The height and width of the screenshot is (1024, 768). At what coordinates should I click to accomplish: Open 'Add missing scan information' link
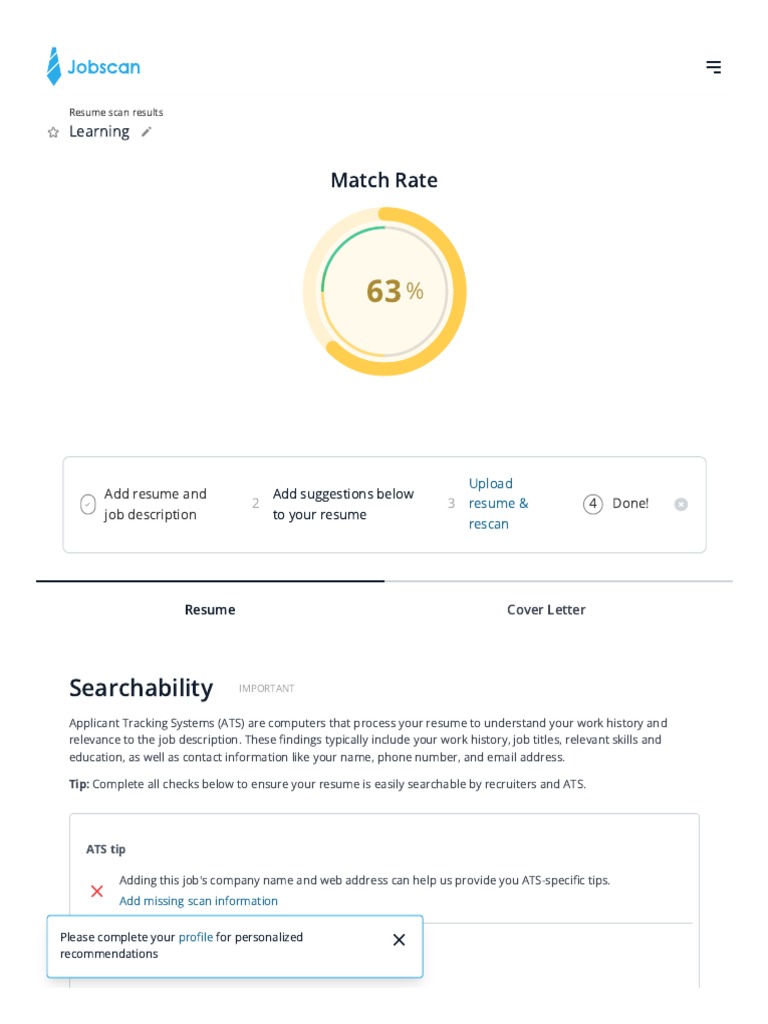click(198, 901)
